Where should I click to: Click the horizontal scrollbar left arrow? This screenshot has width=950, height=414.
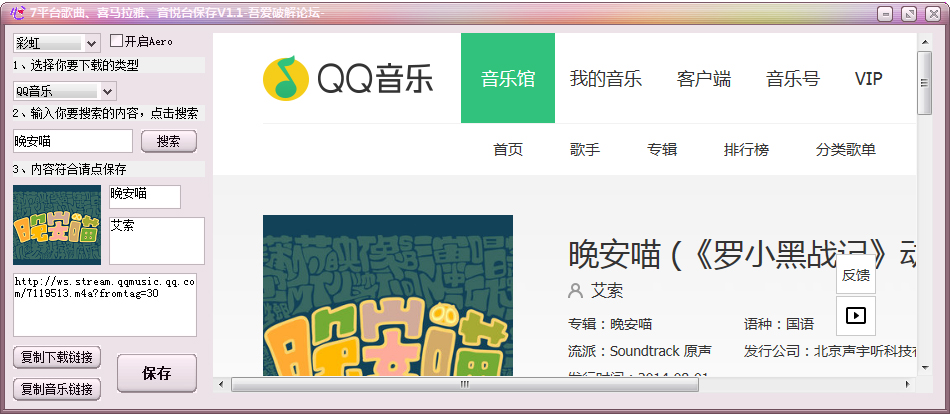point(221,384)
